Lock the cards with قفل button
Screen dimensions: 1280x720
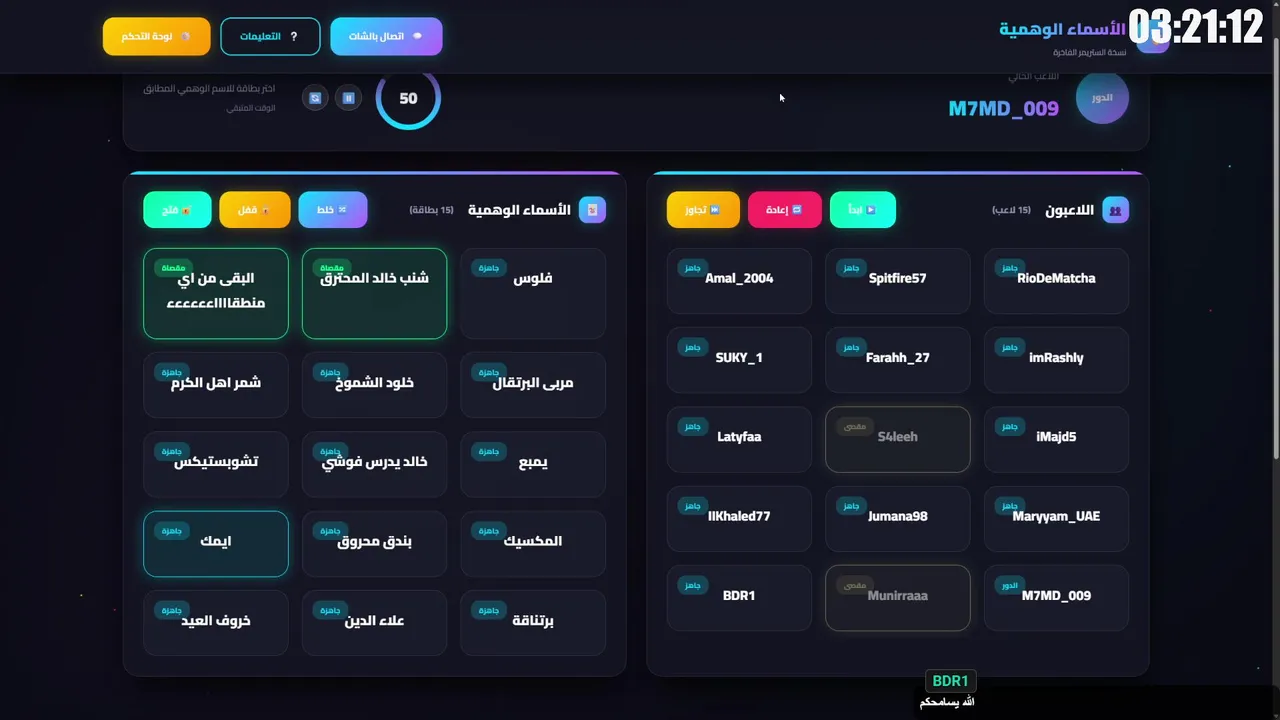(x=255, y=210)
